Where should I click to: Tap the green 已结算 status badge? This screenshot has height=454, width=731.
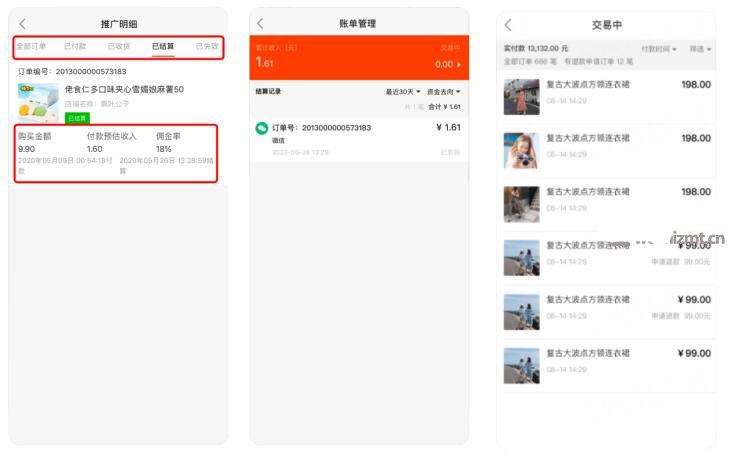[77, 118]
